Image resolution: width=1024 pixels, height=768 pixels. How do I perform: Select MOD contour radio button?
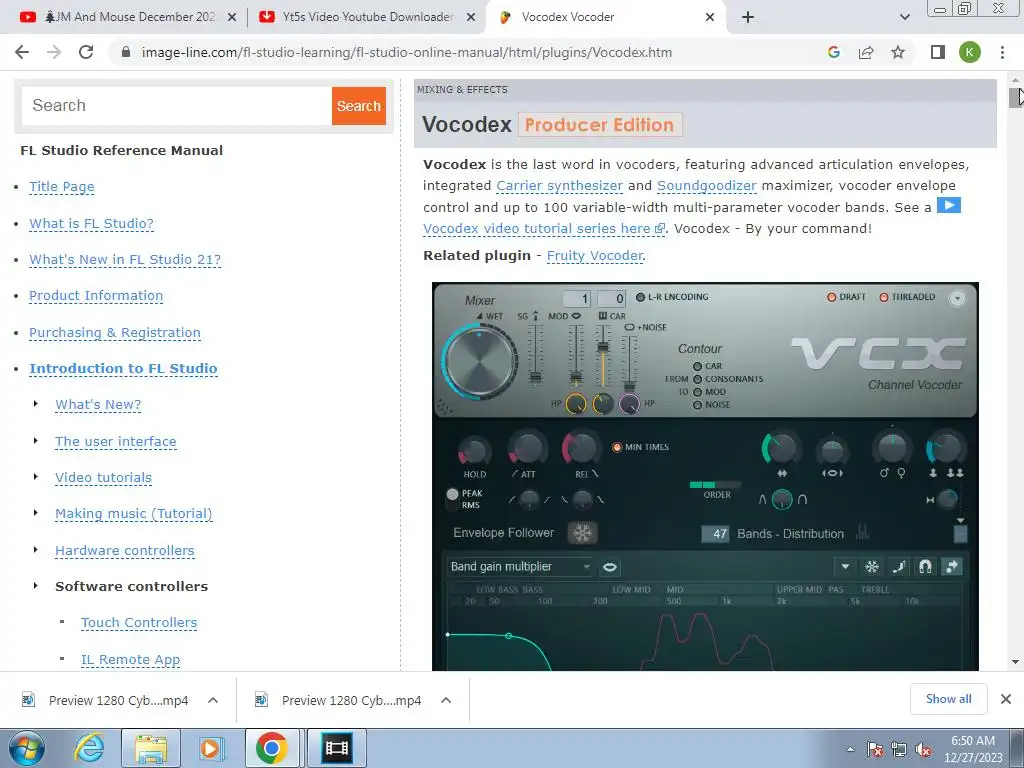coord(697,392)
